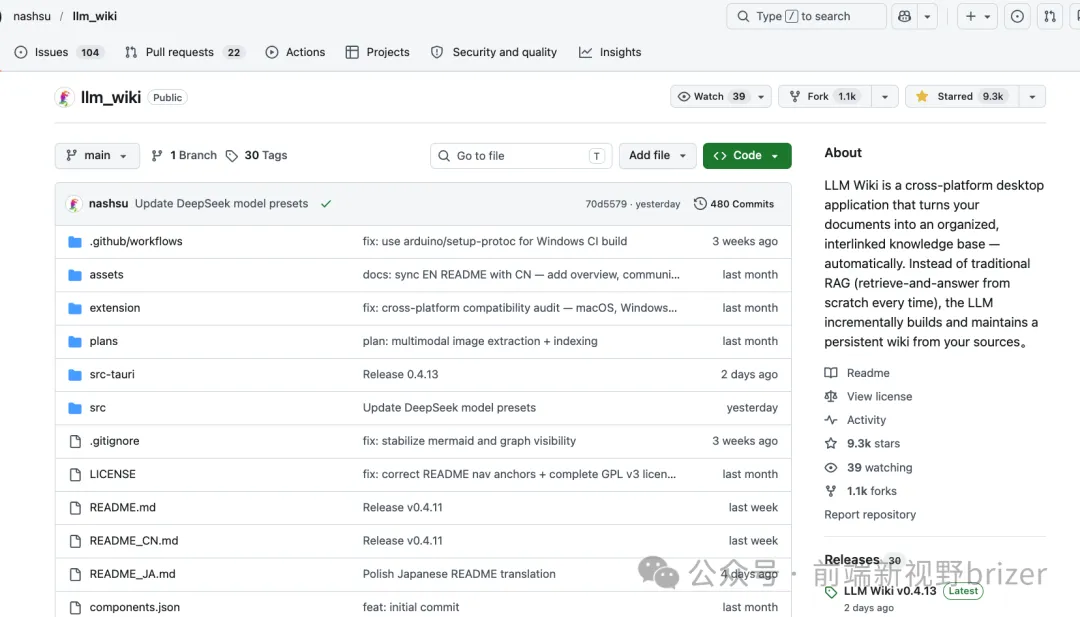Screen dimensions: 1080x617
Task: View the 9.3k stars link
Action: (x=862, y=443)
